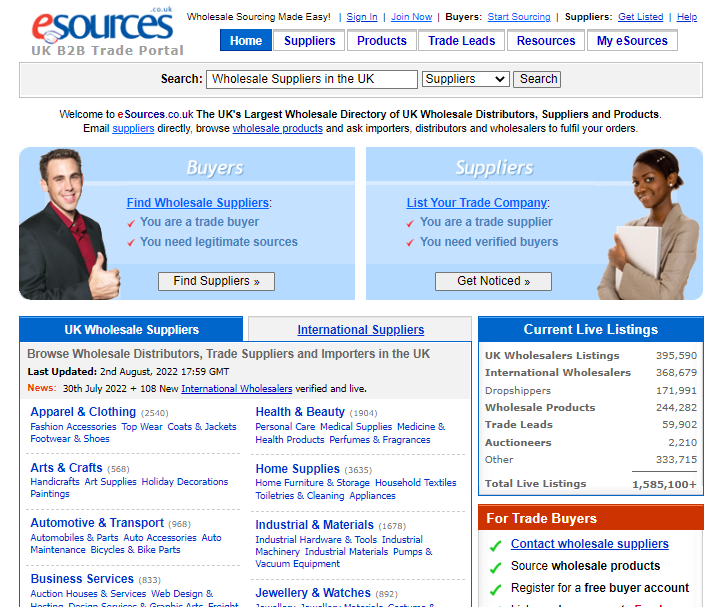Click the Help link
The width and height of the screenshot is (725, 607).
687,17
